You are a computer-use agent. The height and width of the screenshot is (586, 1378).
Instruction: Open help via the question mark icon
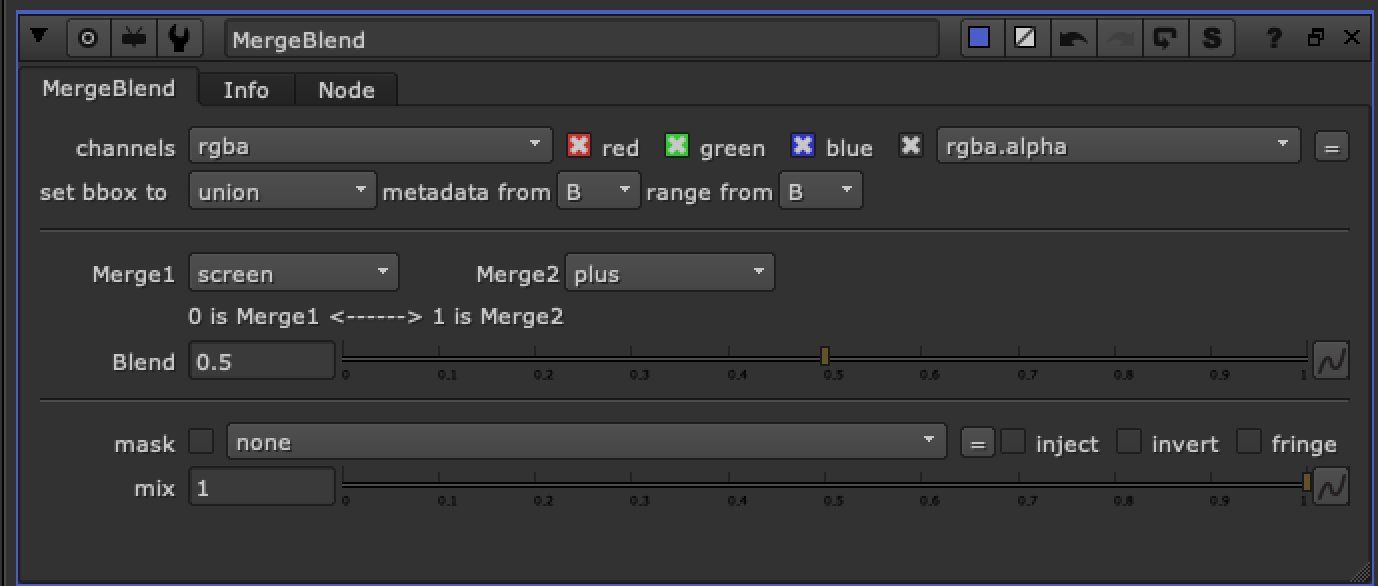pos(1273,37)
